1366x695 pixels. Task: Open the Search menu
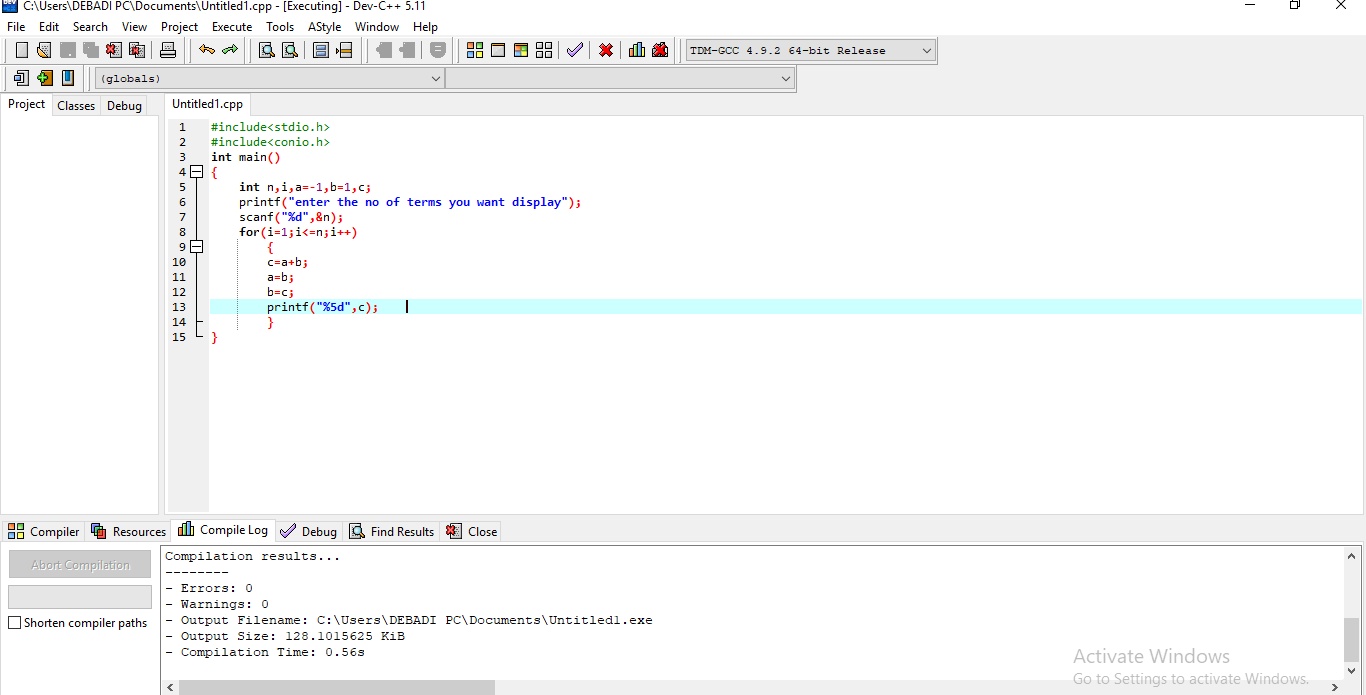(x=90, y=27)
